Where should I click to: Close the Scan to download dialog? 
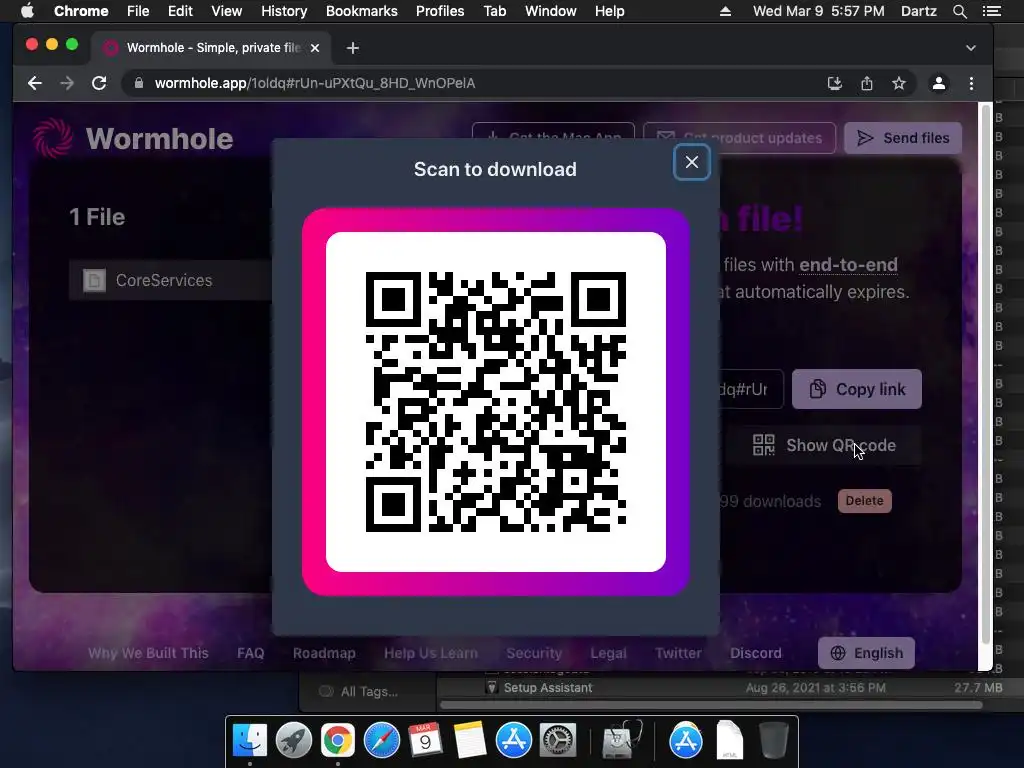tap(692, 163)
